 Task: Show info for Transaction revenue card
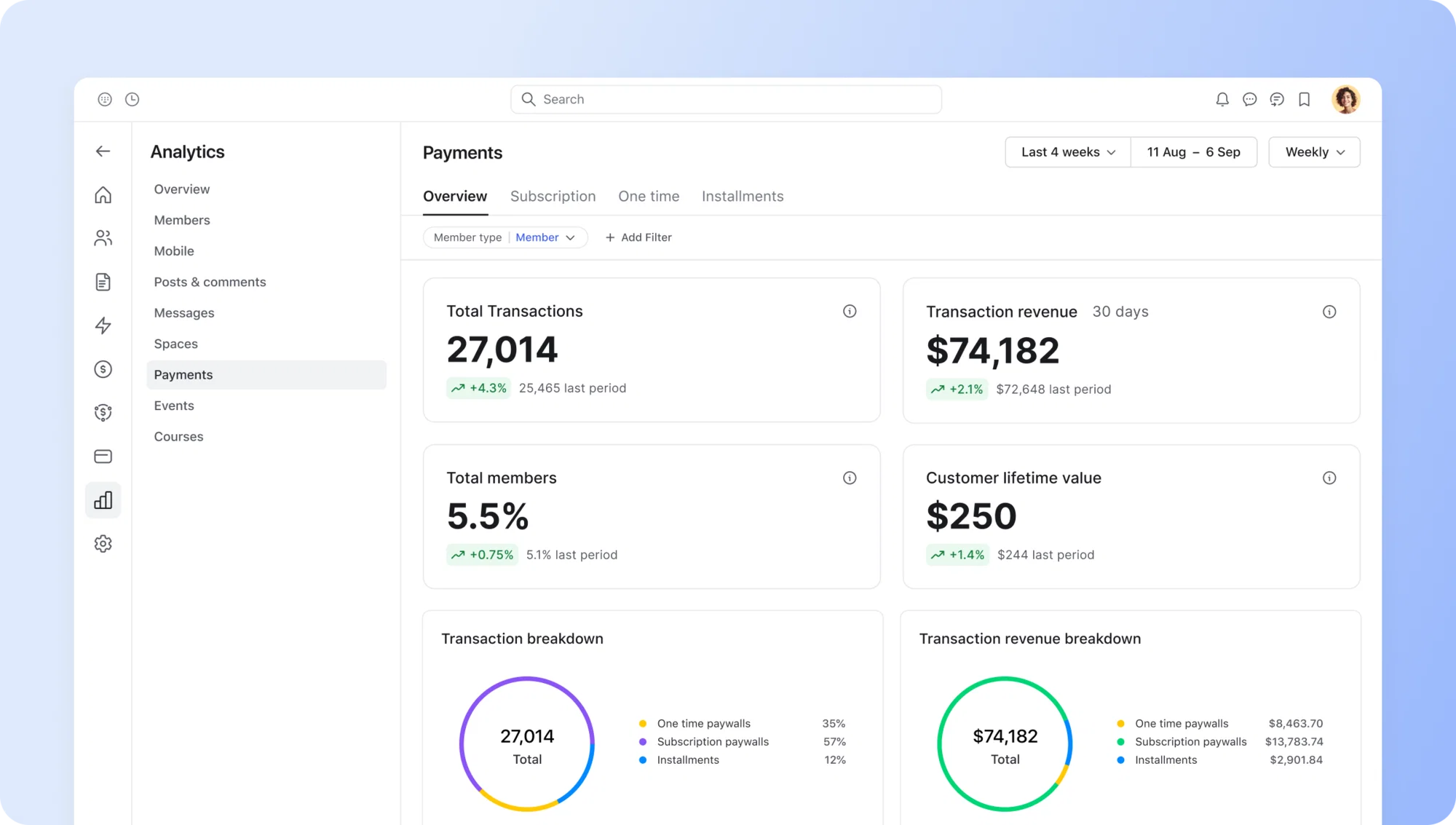[x=1329, y=312]
